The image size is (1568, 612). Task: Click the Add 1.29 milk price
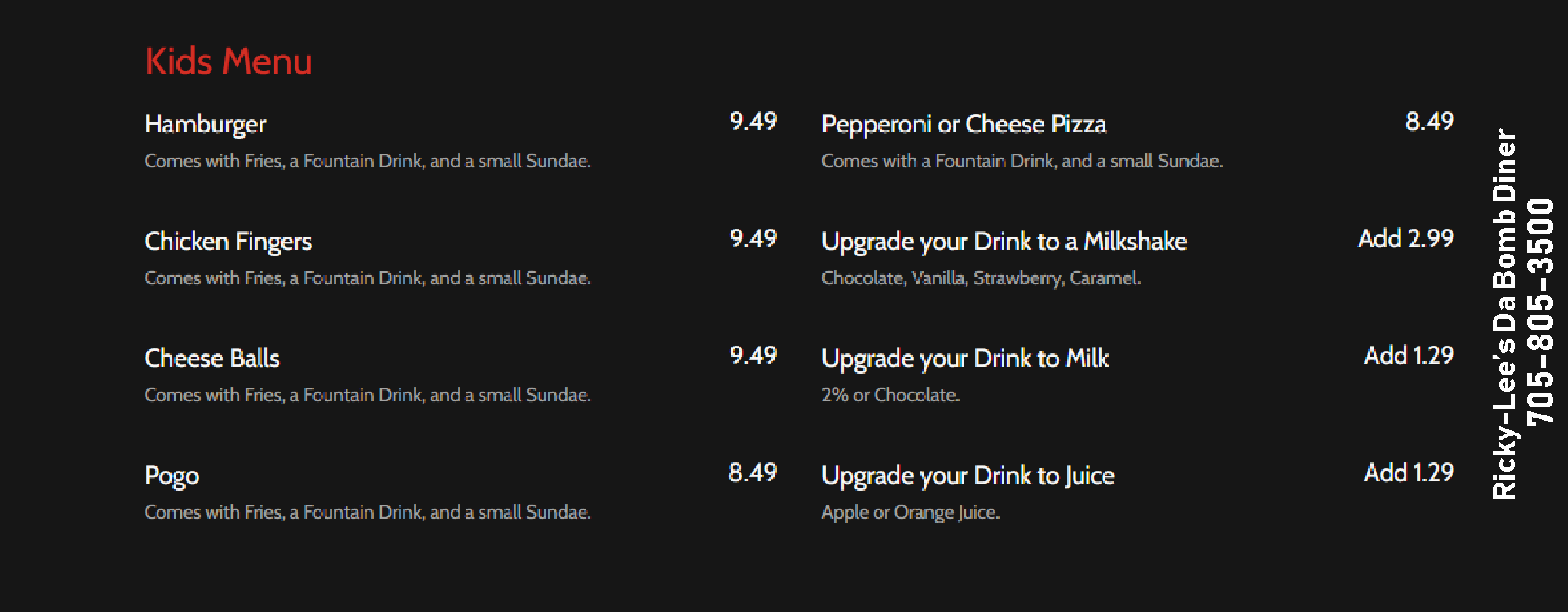[1409, 356]
